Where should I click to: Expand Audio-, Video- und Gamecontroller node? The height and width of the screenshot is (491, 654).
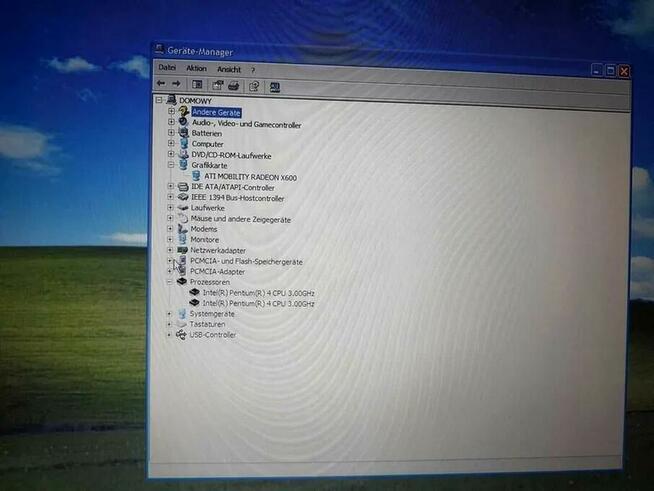click(171, 122)
